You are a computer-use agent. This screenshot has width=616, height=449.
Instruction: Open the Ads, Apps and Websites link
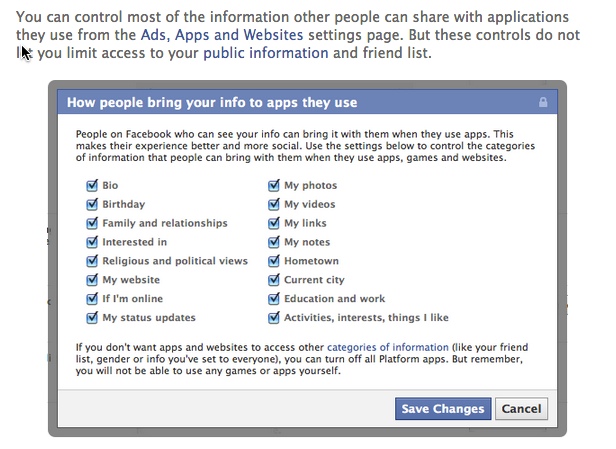[x=222, y=35]
